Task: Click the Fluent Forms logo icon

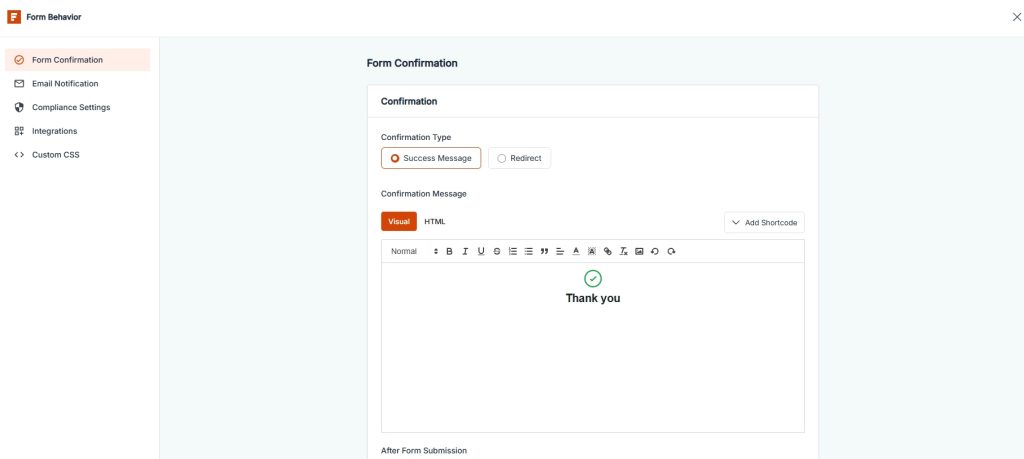Action: point(14,17)
